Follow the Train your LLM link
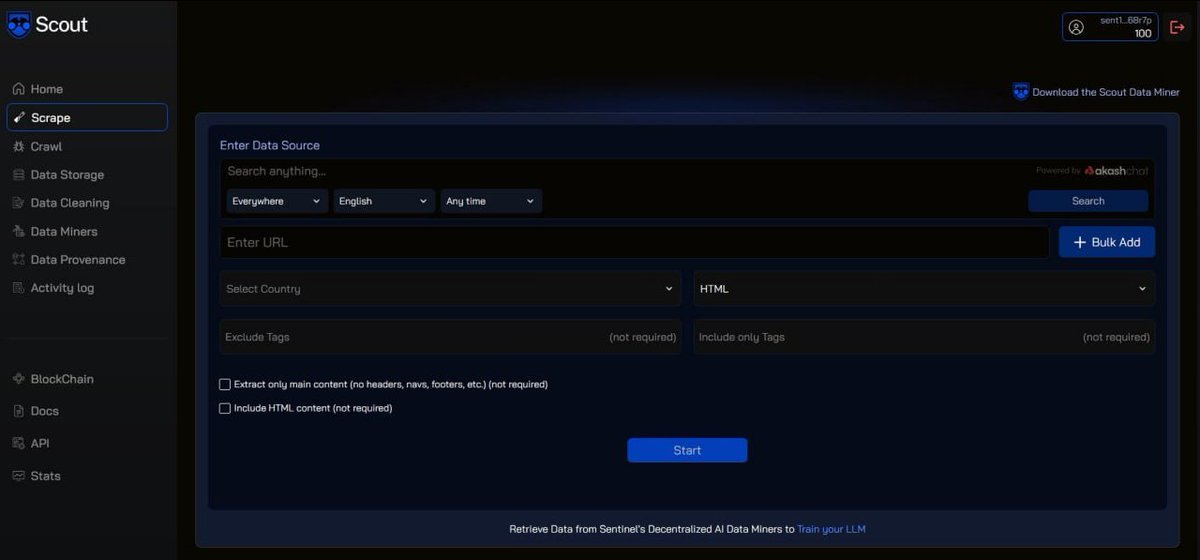 tap(831, 529)
